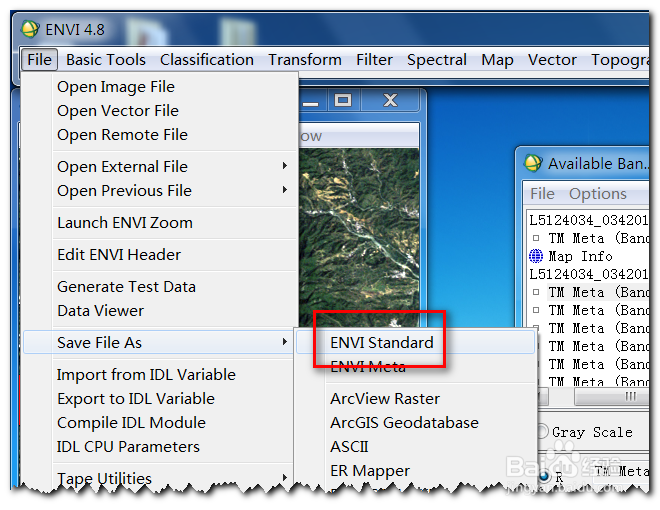660x510 pixels.
Task: Select the R band radio button
Action: click(544, 476)
